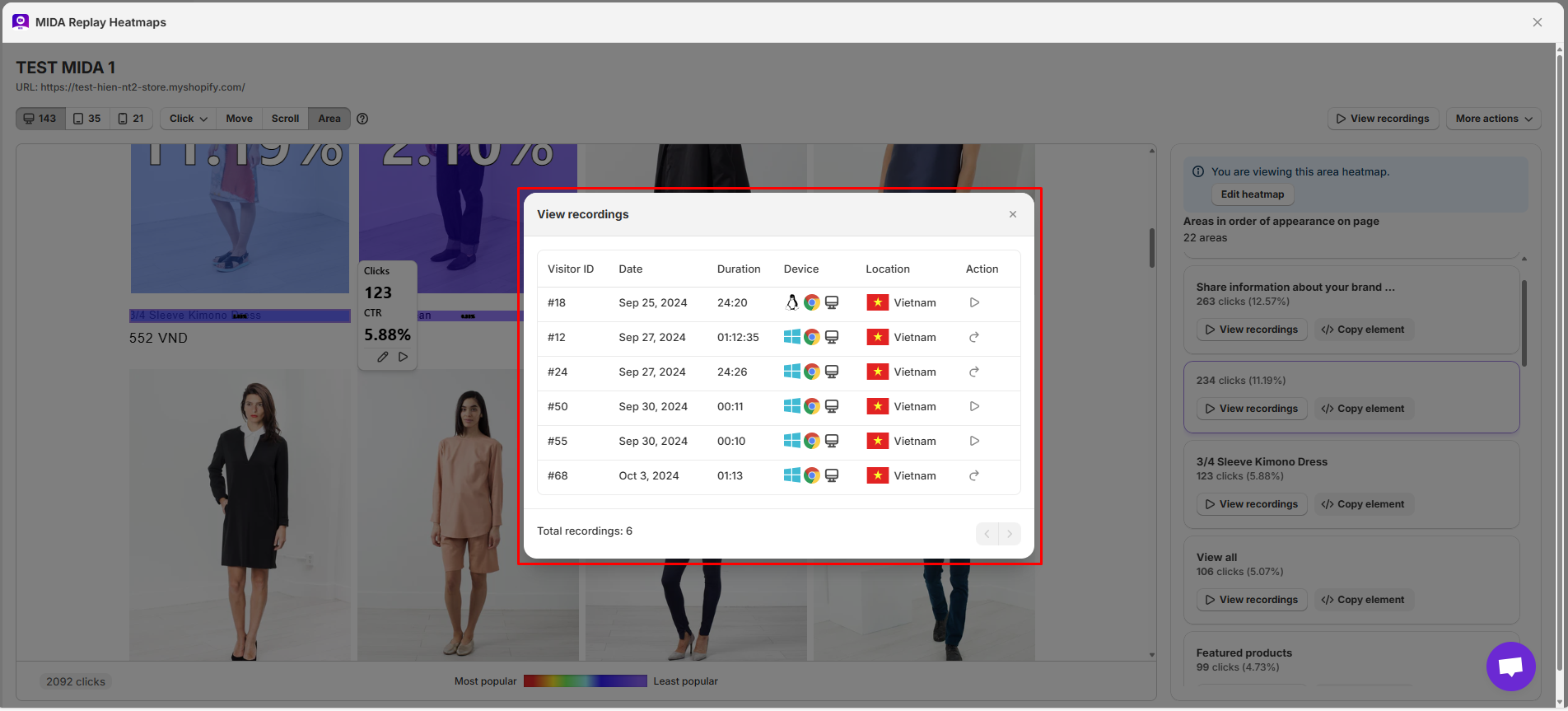Viewport: 1568px width, 711px height.
Task: Select the Scroll heatmap tab
Action: pos(285,119)
